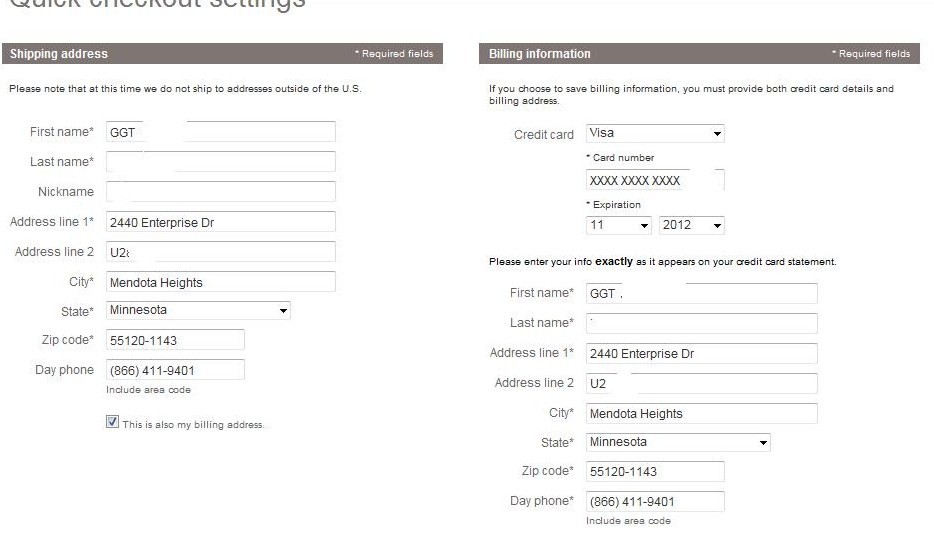Click the Card number field
Viewport: 934px width, 551px height.
654,181
